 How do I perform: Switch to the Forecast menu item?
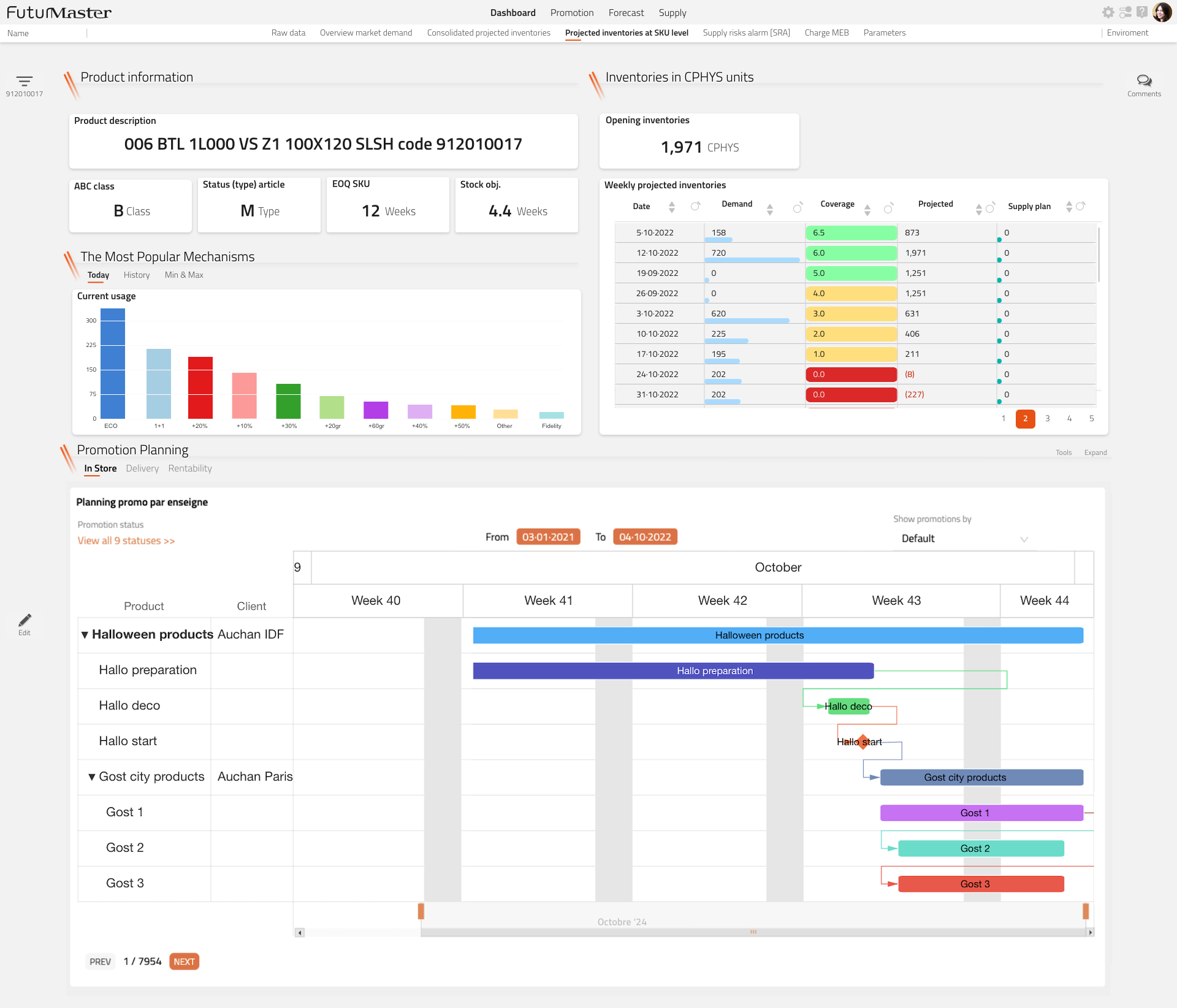(x=626, y=12)
